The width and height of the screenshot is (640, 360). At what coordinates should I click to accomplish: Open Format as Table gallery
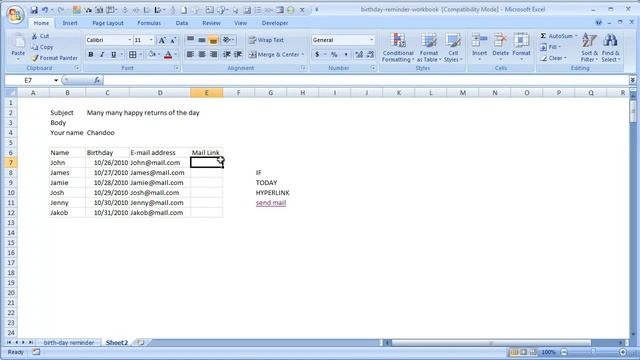[429, 48]
